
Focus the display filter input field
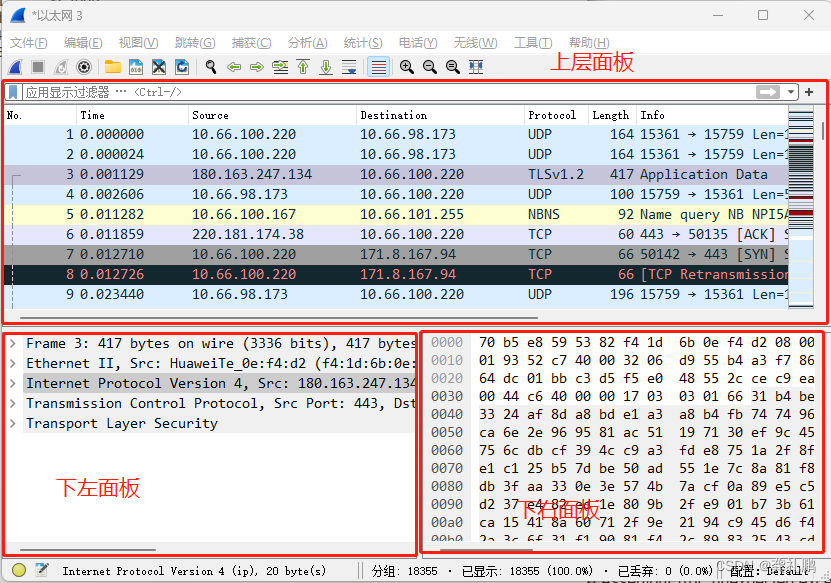387,92
